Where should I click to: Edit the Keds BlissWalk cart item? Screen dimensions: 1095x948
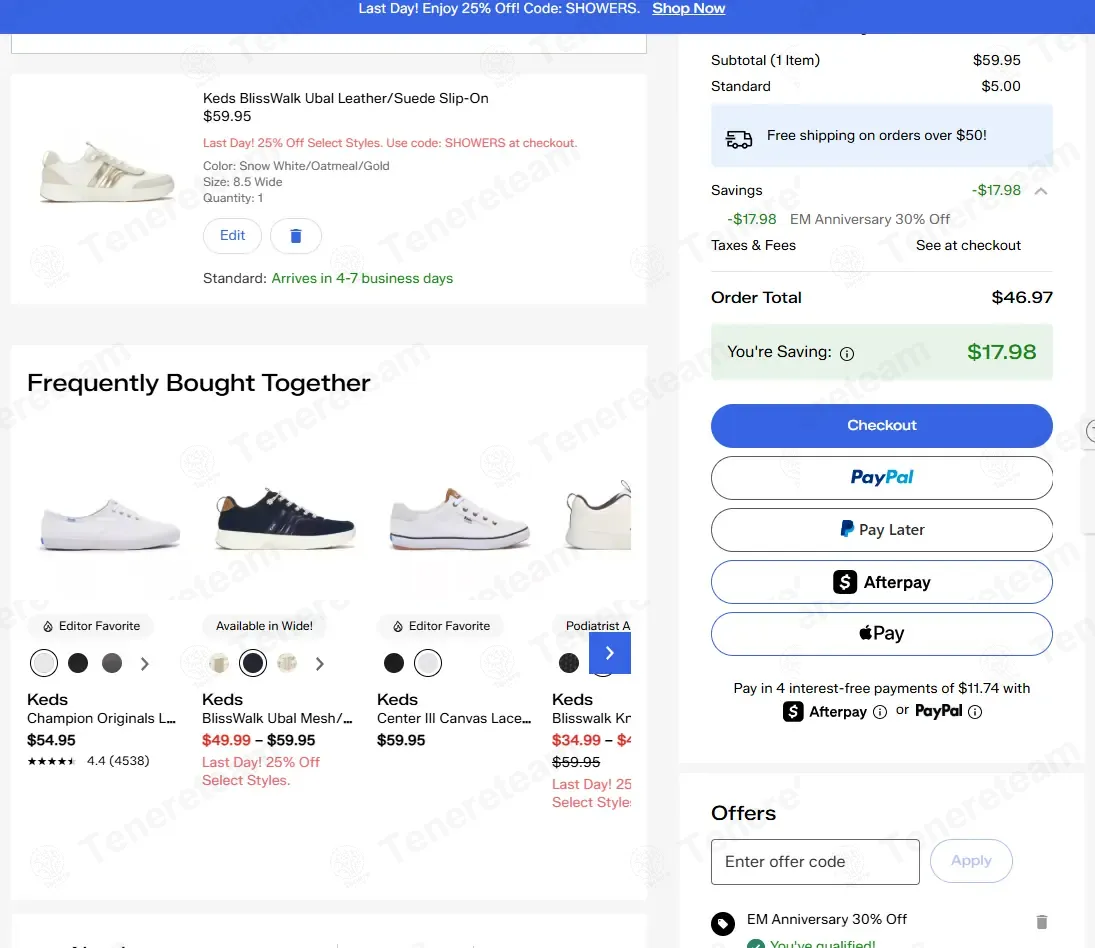(x=233, y=236)
